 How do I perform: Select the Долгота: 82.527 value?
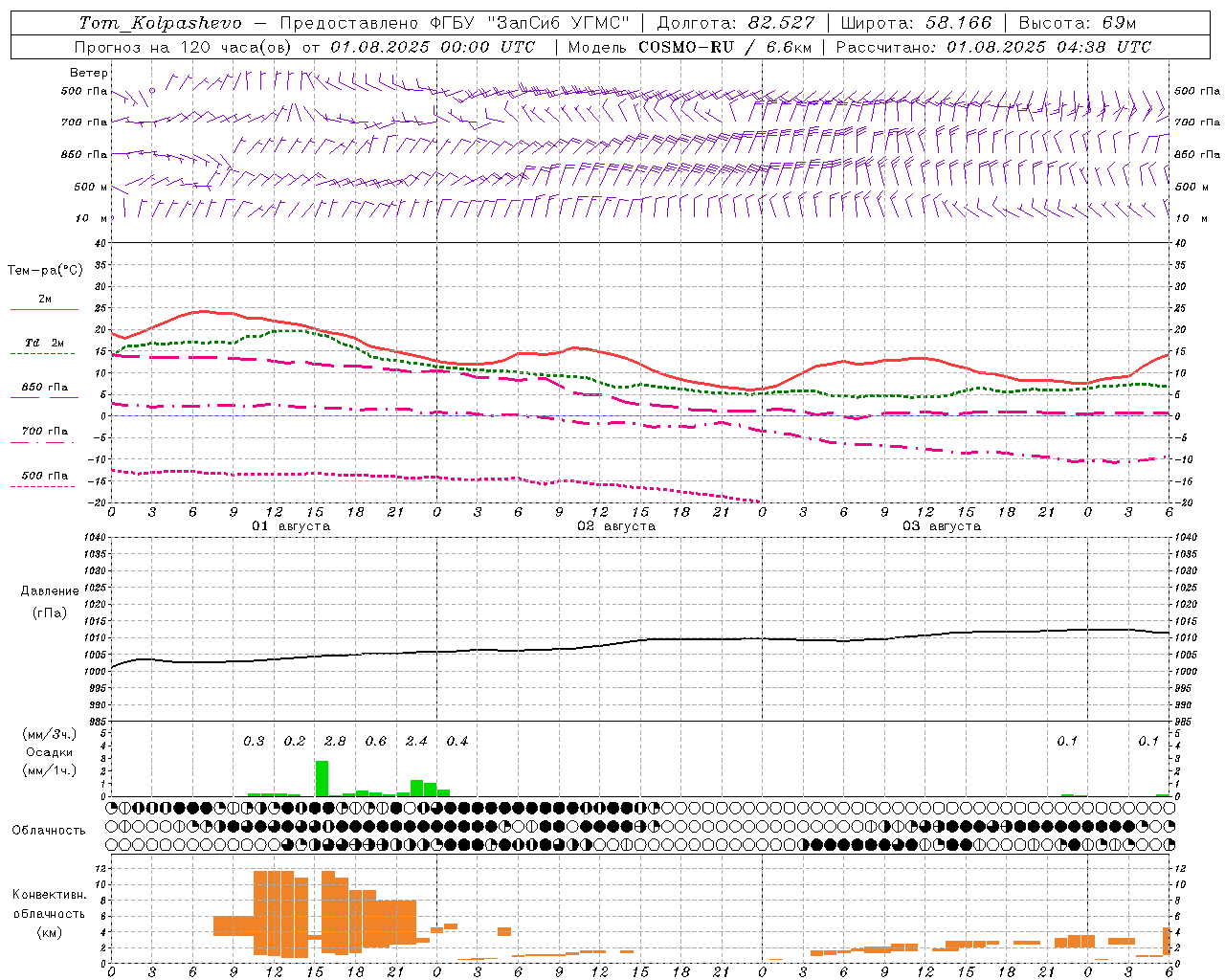(736, 23)
